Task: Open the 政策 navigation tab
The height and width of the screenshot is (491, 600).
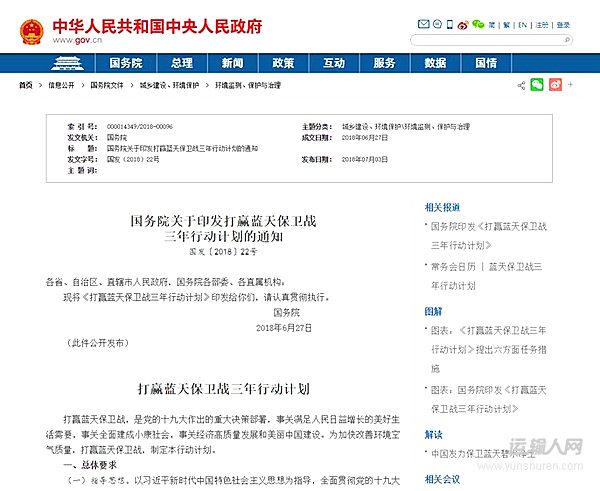Action: pos(283,63)
